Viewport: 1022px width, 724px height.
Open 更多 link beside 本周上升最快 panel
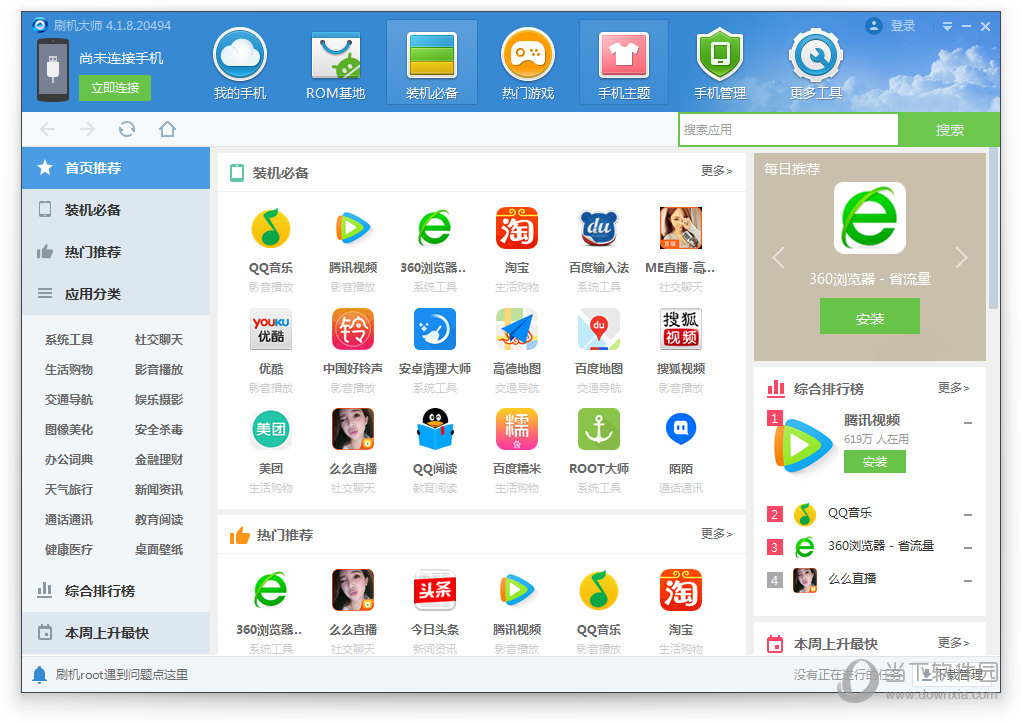[x=954, y=643]
